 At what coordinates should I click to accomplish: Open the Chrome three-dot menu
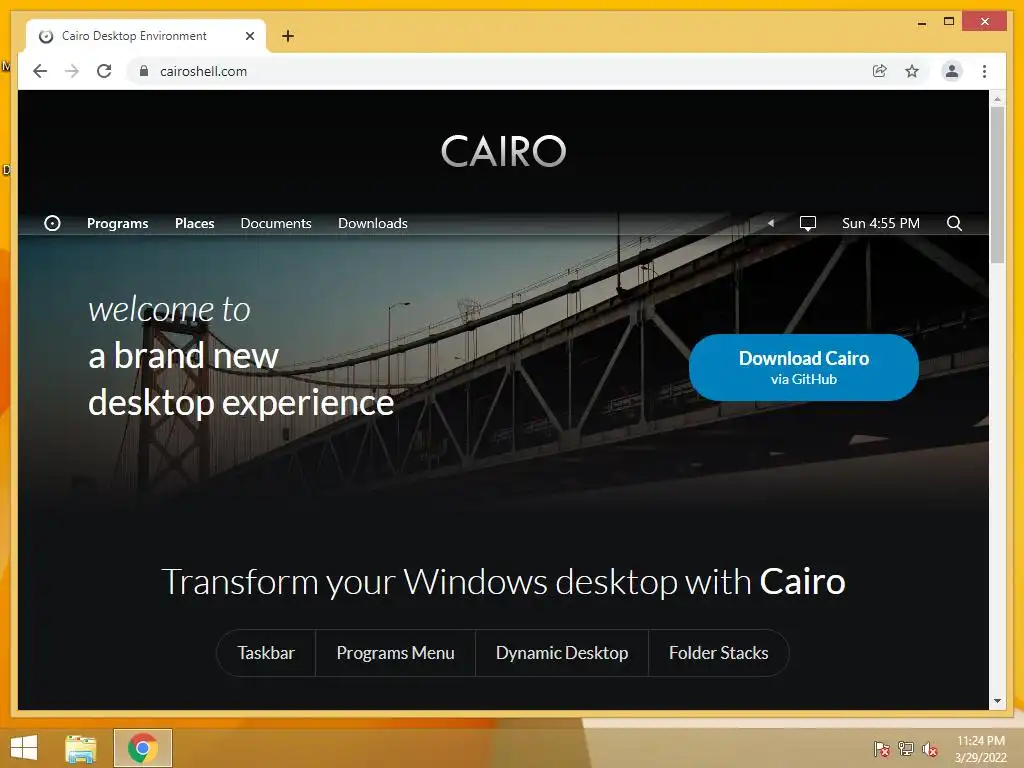pyautogui.click(x=984, y=71)
